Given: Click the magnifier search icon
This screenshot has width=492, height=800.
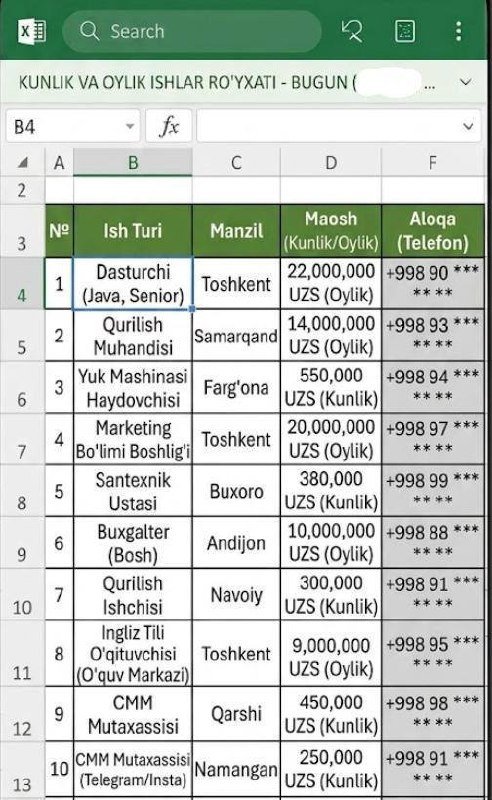Looking at the screenshot, I should coord(89,31).
